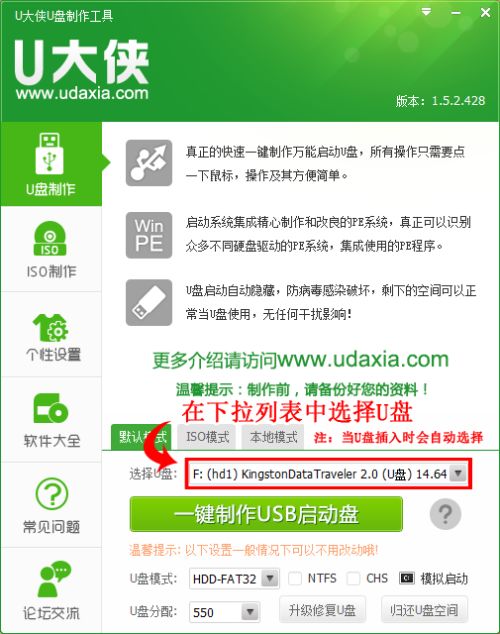This screenshot has width=500, height=634.
Task: Open the 个性设置 customization section
Action: click(x=51, y=335)
